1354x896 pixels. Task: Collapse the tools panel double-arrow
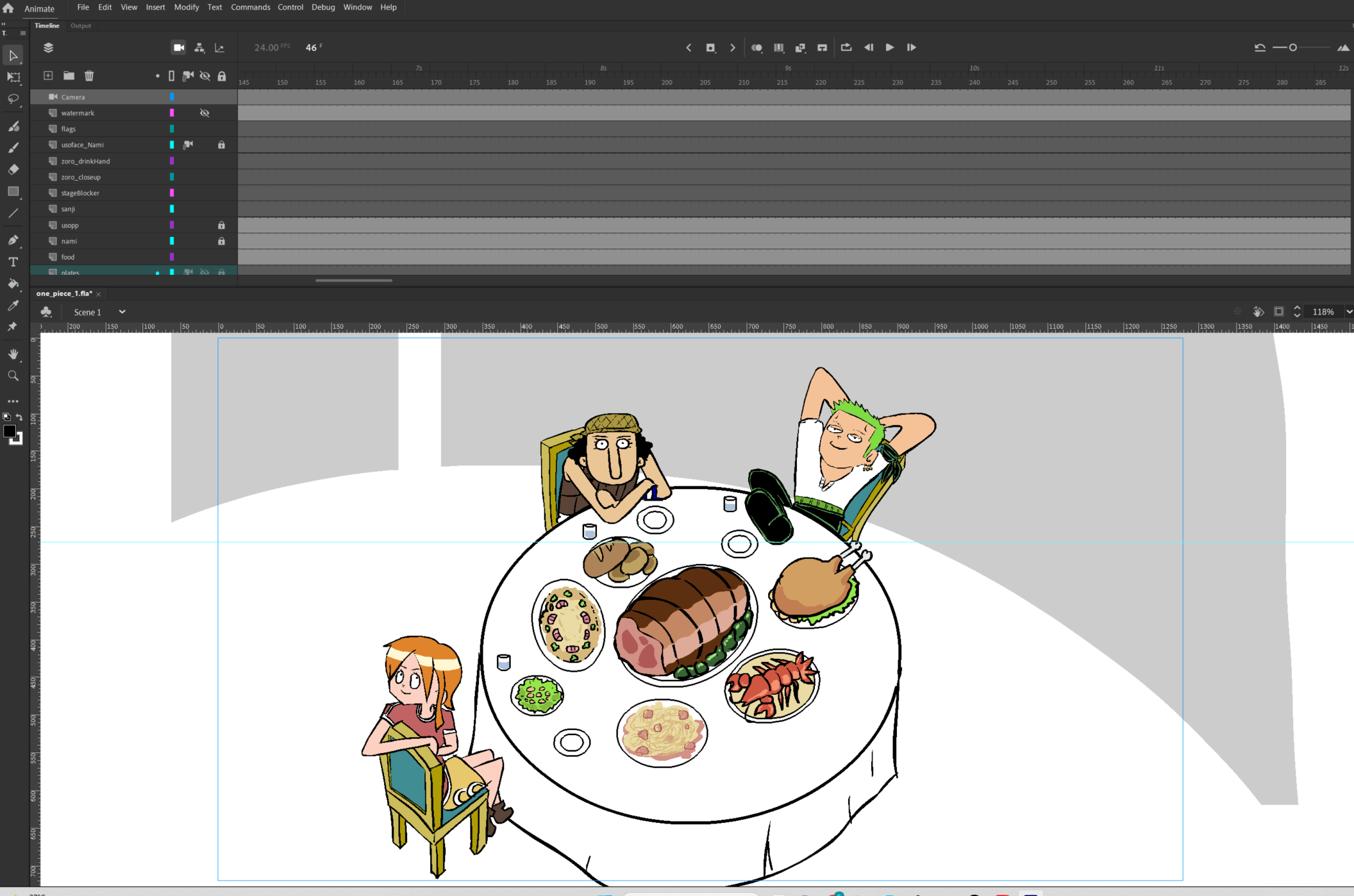point(4,24)
